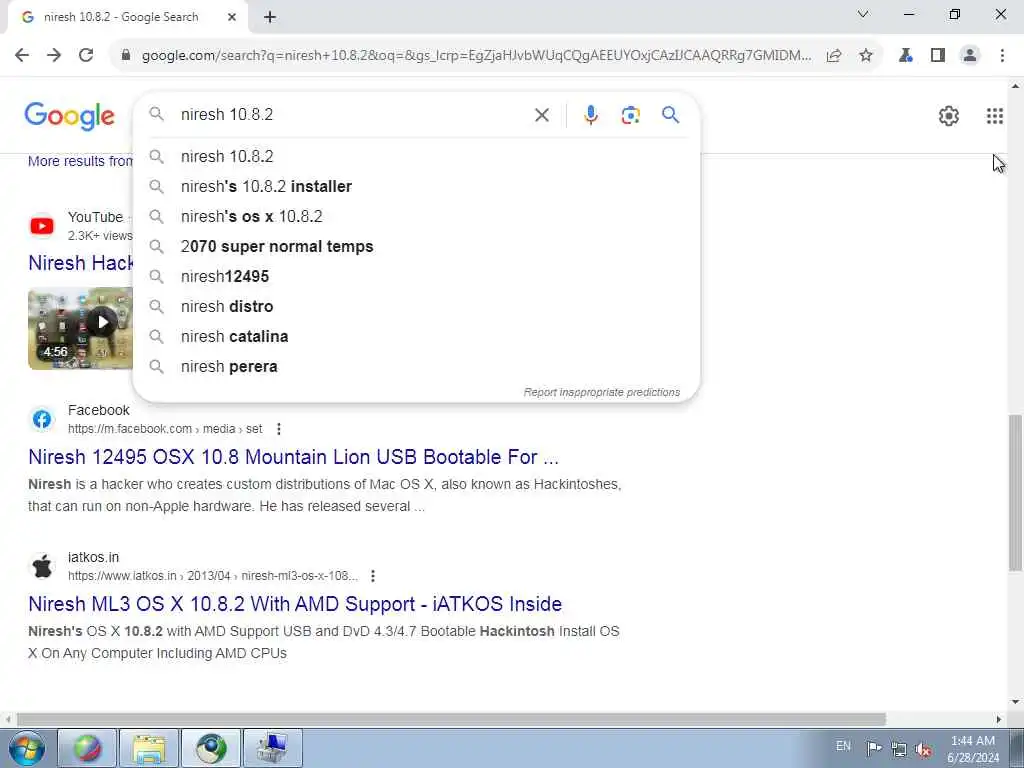Select the suggestion "niresh 10.8.2"
This screenshot has height=768, width=1024.
(x=416, y=157)
